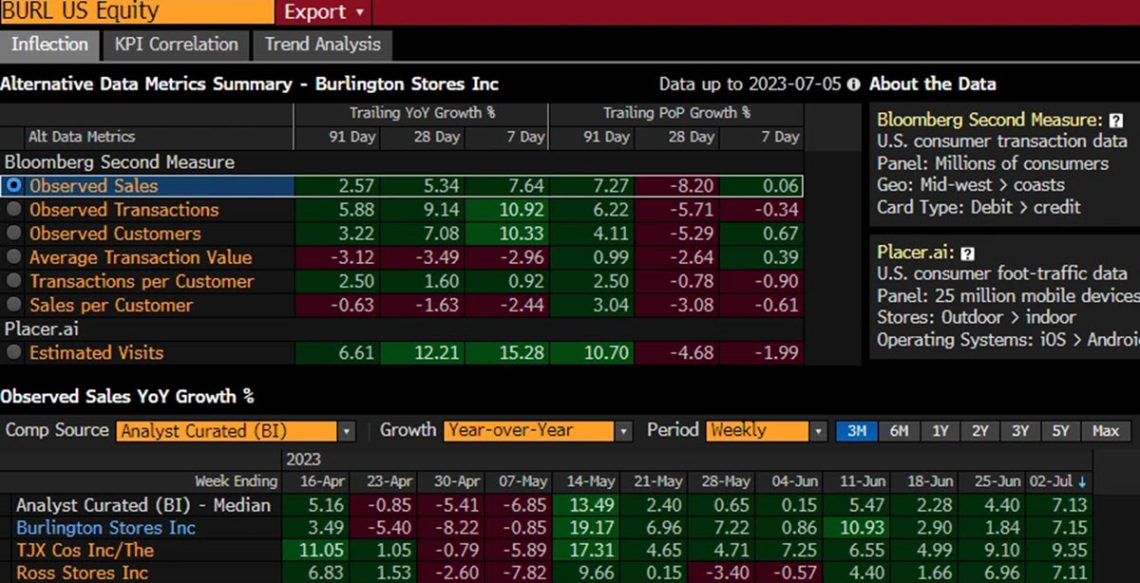1140x583 pixels.
Task: Click the Max range button
Action: pos(1105,431)
